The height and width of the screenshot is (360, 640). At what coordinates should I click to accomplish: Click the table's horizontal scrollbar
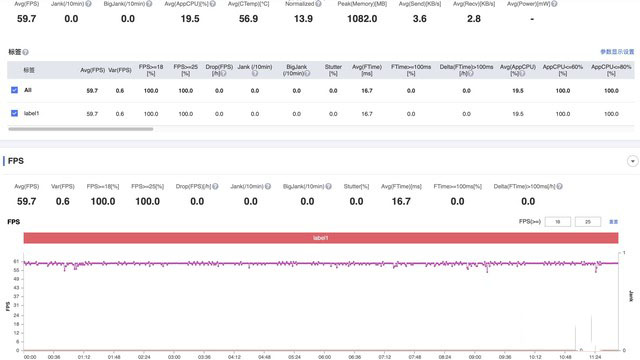[x=81, y=129]
